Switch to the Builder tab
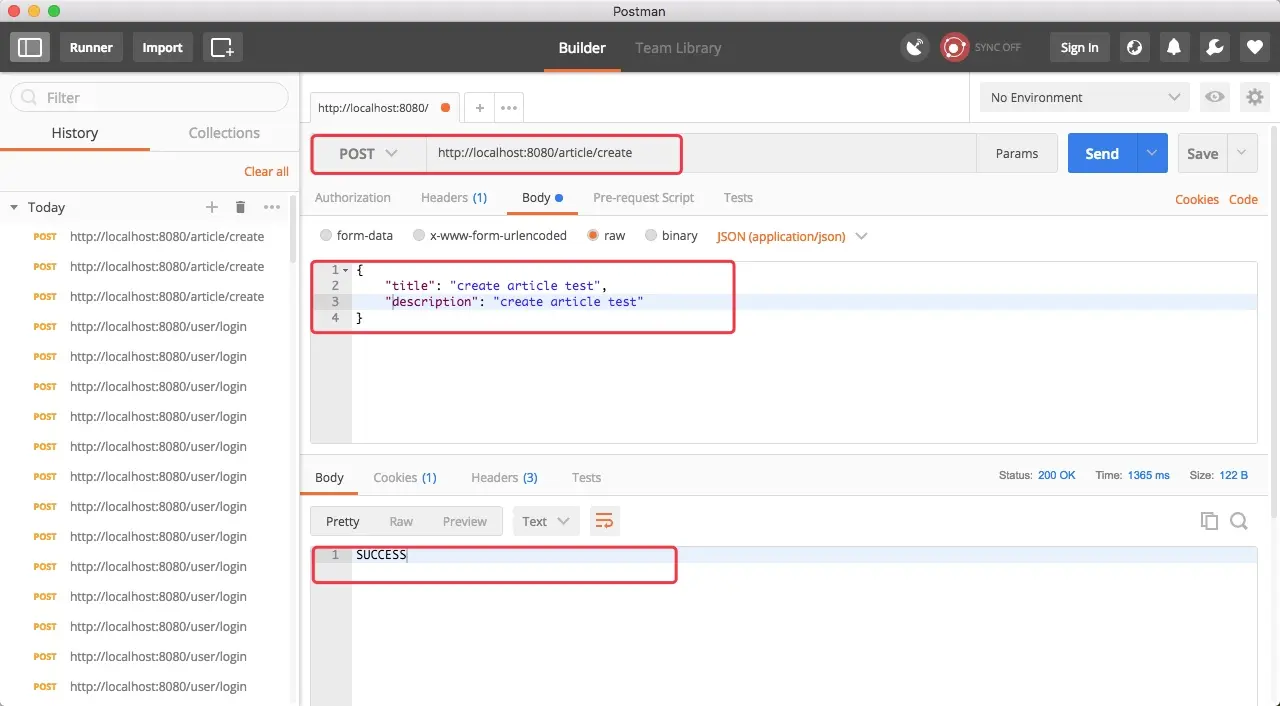1280x706 pixels. click(x=582, y=47)
